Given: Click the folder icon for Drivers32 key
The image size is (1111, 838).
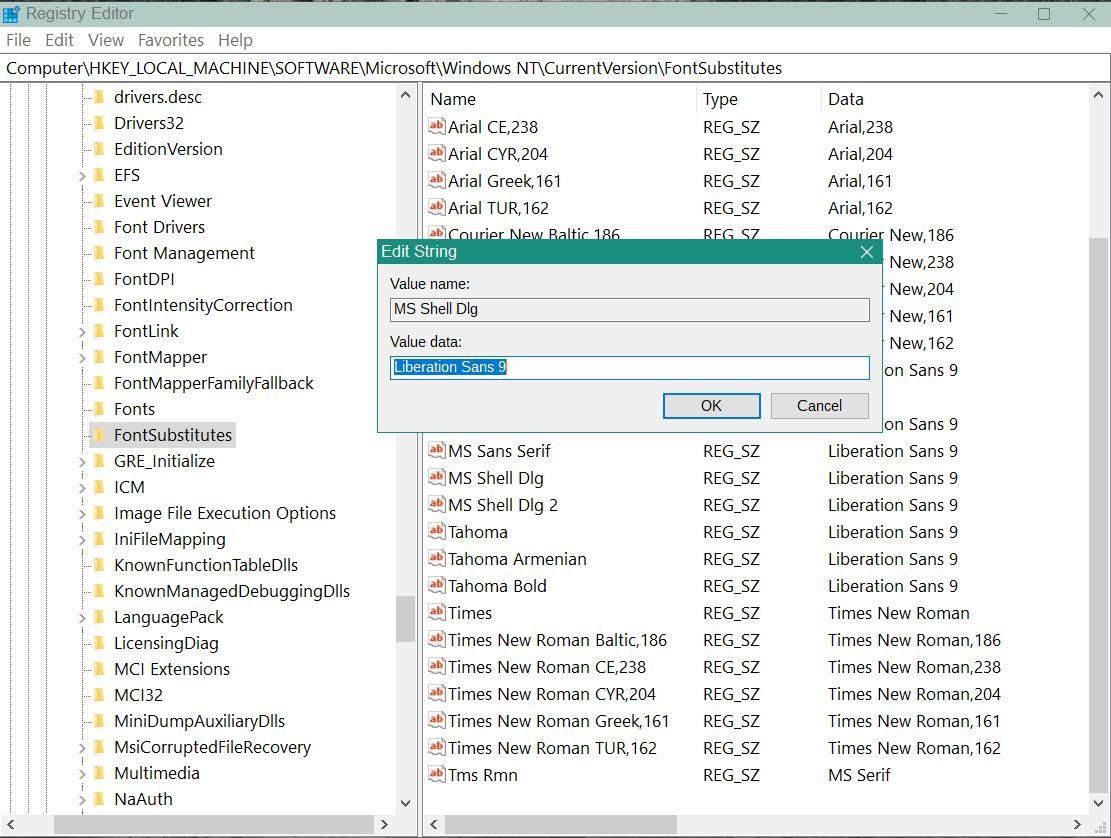Looking at the screenshot, I should point(99,123).
